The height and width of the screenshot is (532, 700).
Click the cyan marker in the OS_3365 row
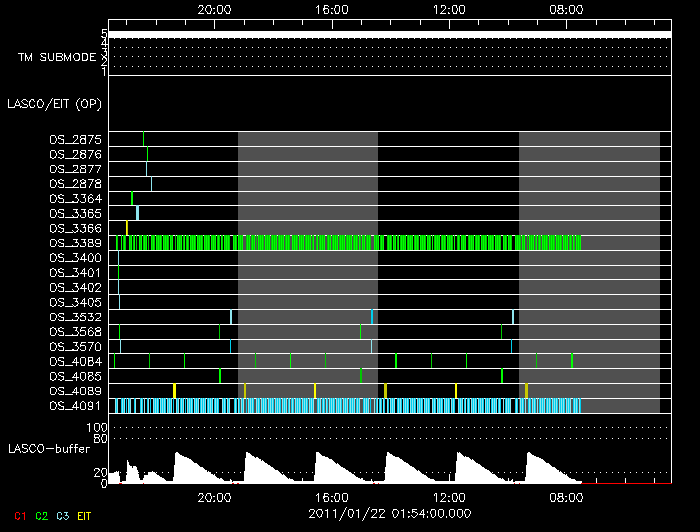pyautogui.click(x=137, y=213)
